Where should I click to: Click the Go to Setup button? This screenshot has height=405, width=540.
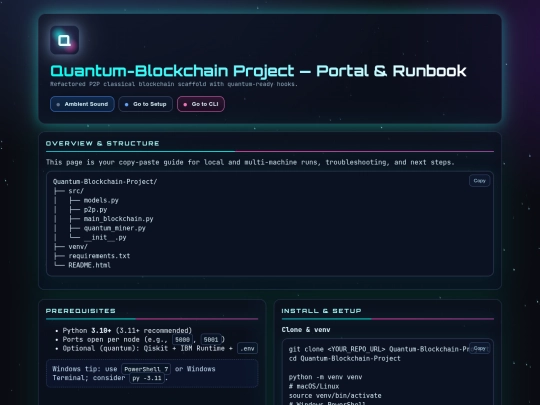tap(145, 104)
